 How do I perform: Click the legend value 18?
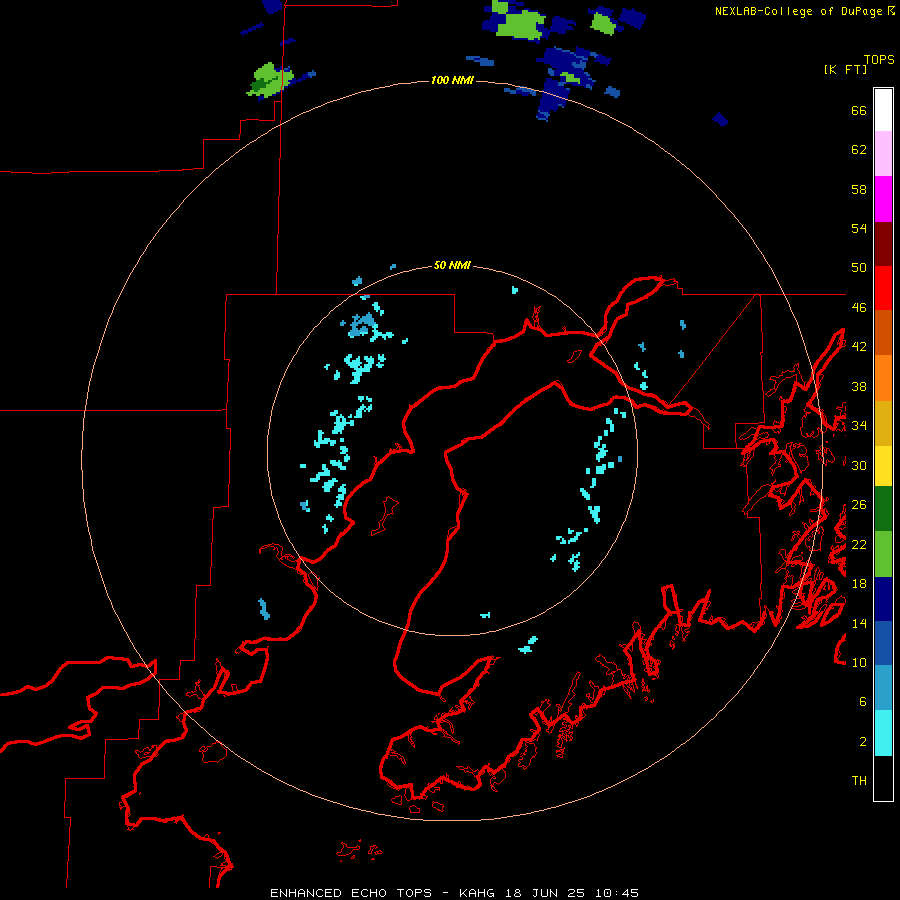coord(859,584)
